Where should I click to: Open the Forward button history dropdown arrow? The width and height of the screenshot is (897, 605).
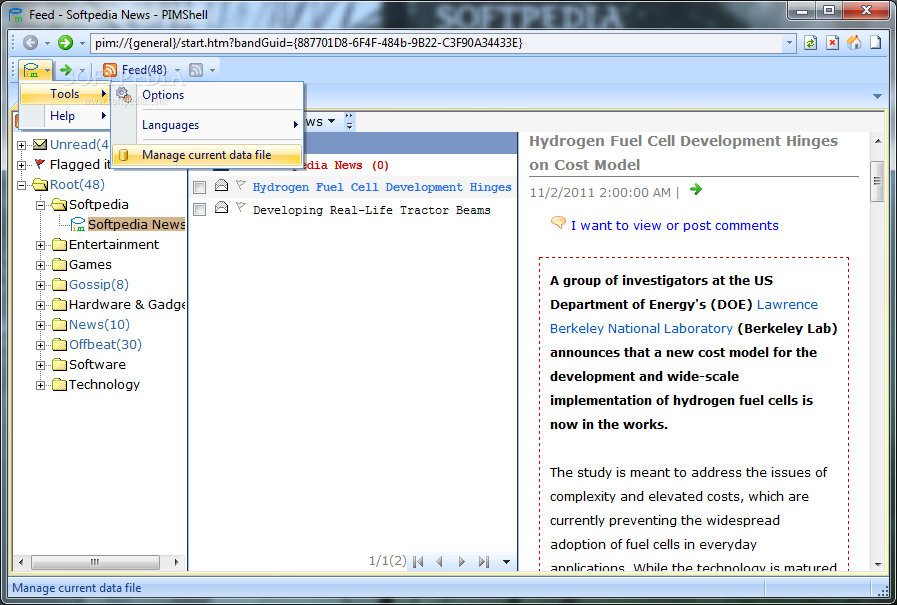point(82,43)
